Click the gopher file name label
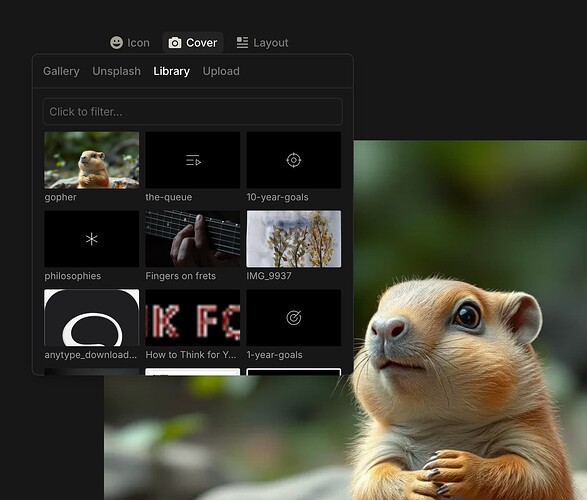587x500 pixels. pyautogui.click(x=60, y=197)
